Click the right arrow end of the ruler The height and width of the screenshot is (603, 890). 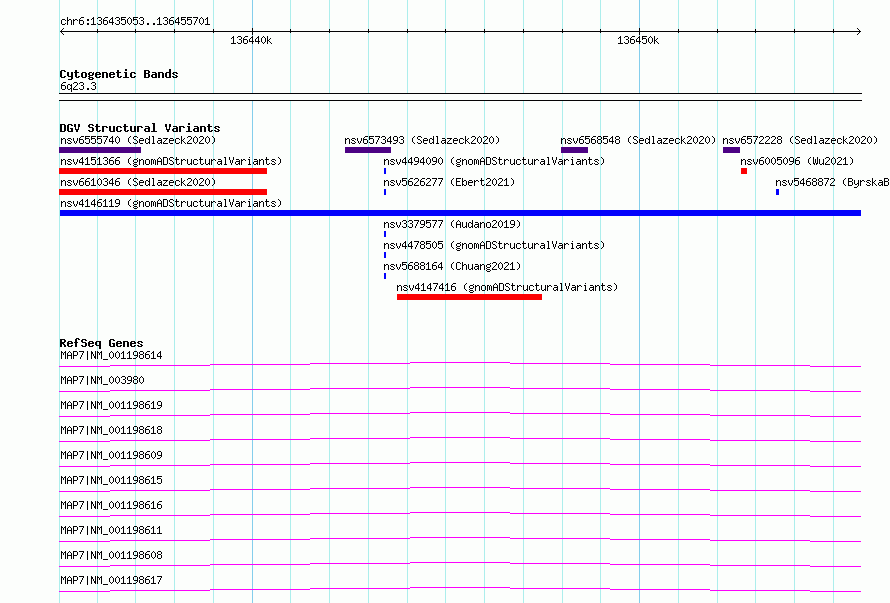point(858,31)
